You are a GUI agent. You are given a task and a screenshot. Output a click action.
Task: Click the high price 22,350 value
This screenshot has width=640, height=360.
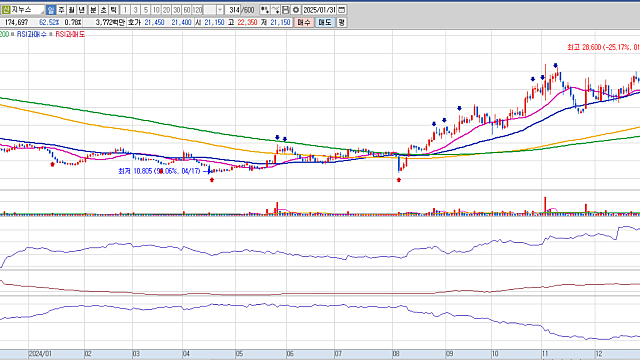click(x=247, y=22)
